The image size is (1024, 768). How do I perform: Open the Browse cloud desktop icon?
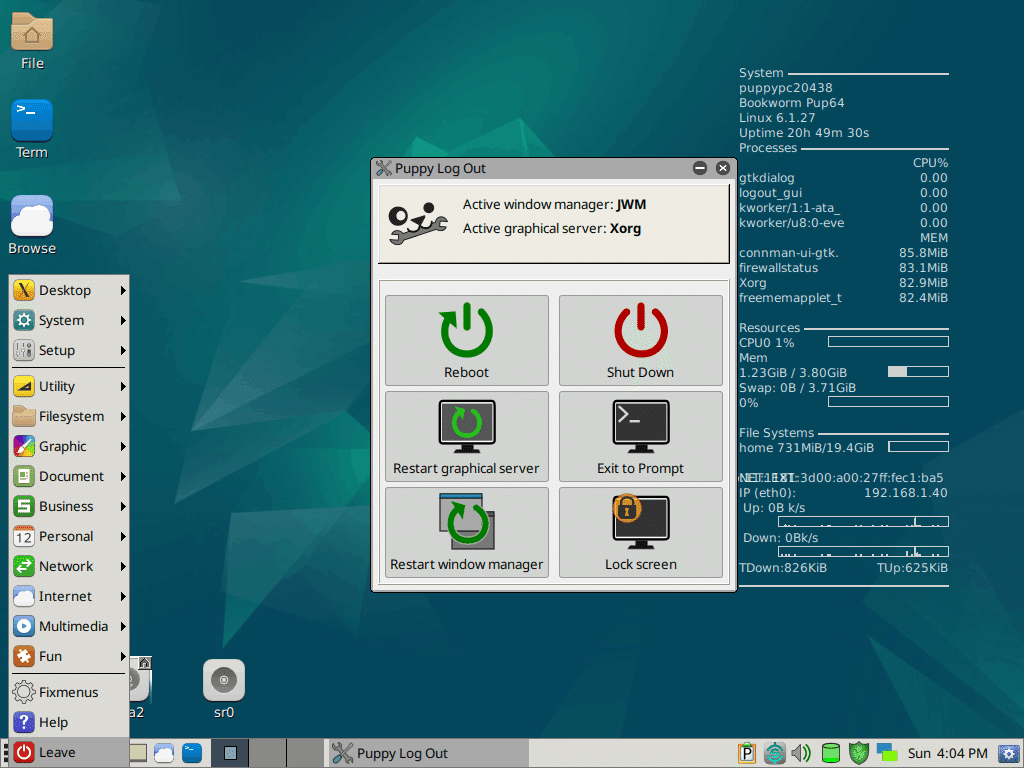(x=32, y=225)
